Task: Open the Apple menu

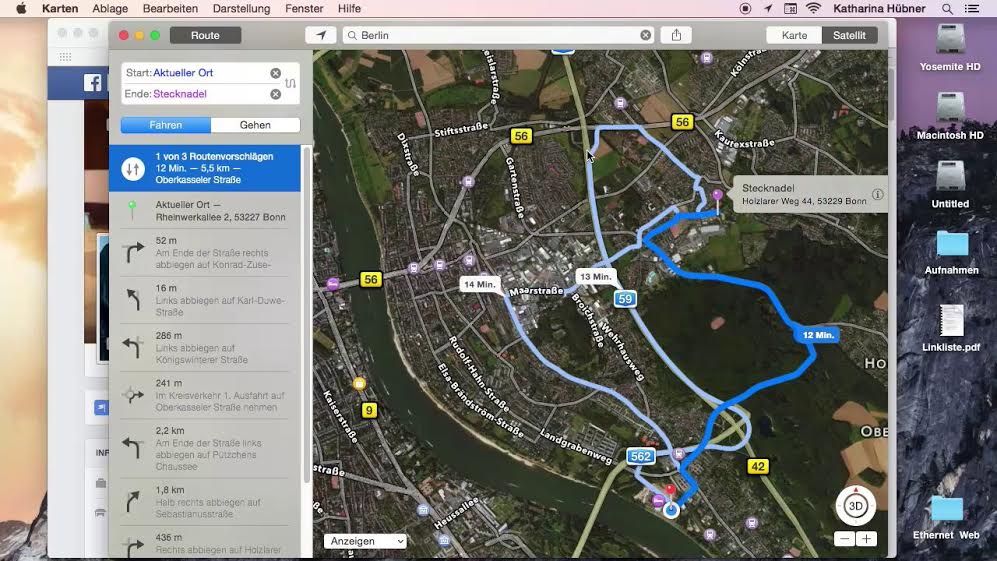Action: pyautogui.click(x=21, y=8)
